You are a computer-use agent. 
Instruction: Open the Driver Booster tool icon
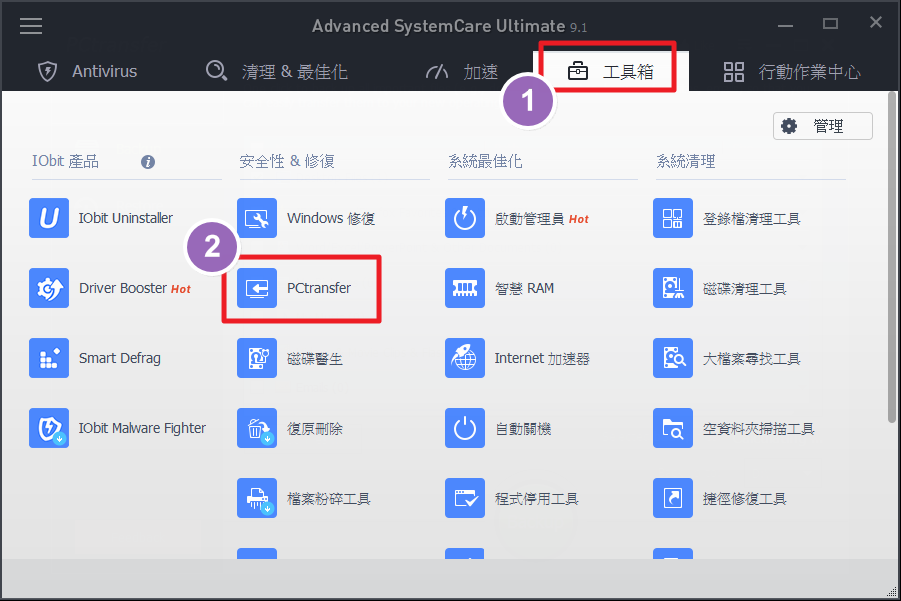(x=49, y=288)
